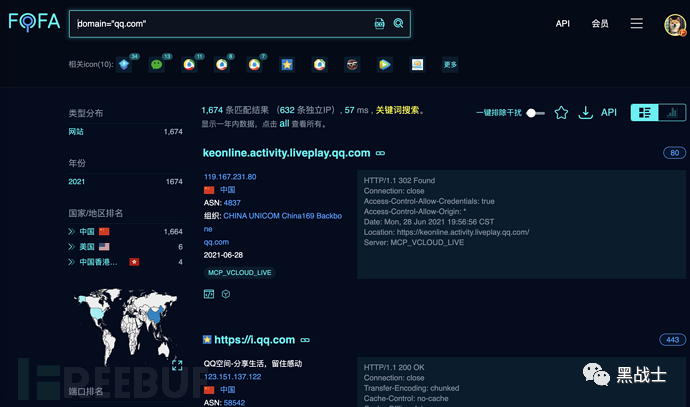Click the 更多 button for more icons
Screen dimensions: 690x407
(450, 65)
